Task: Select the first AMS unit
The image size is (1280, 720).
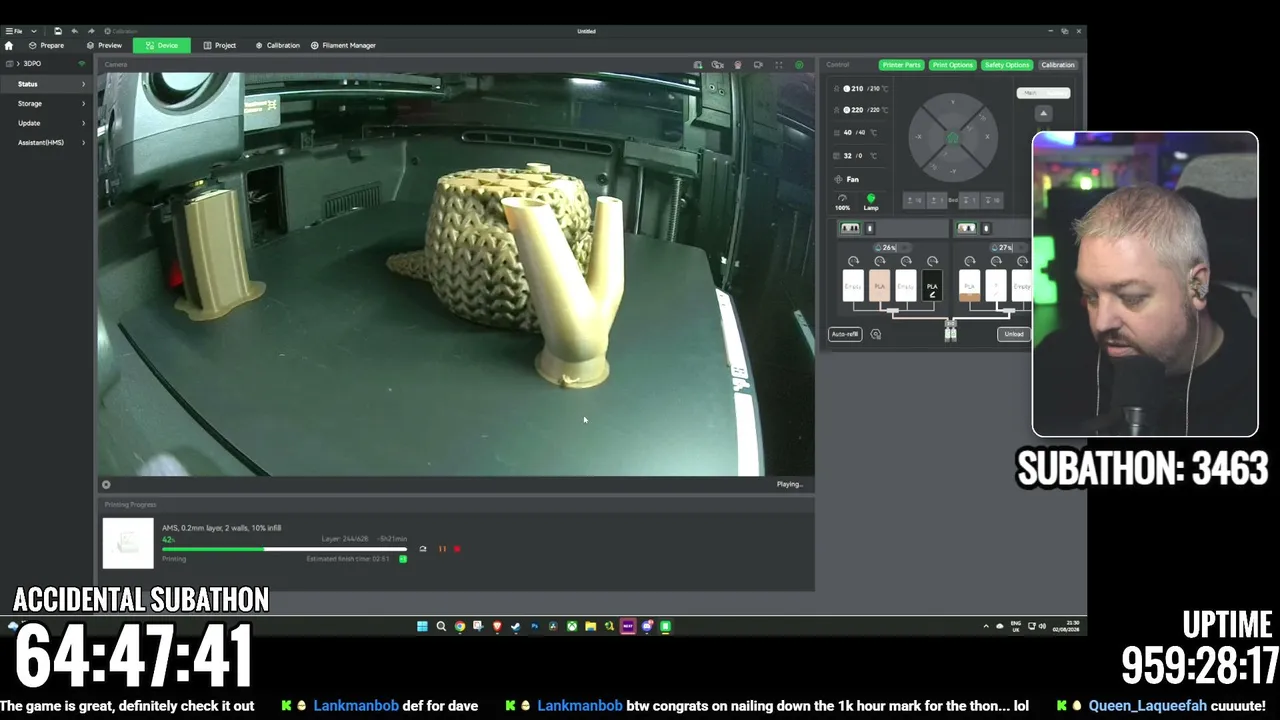Action: click(x=850, y=228)
